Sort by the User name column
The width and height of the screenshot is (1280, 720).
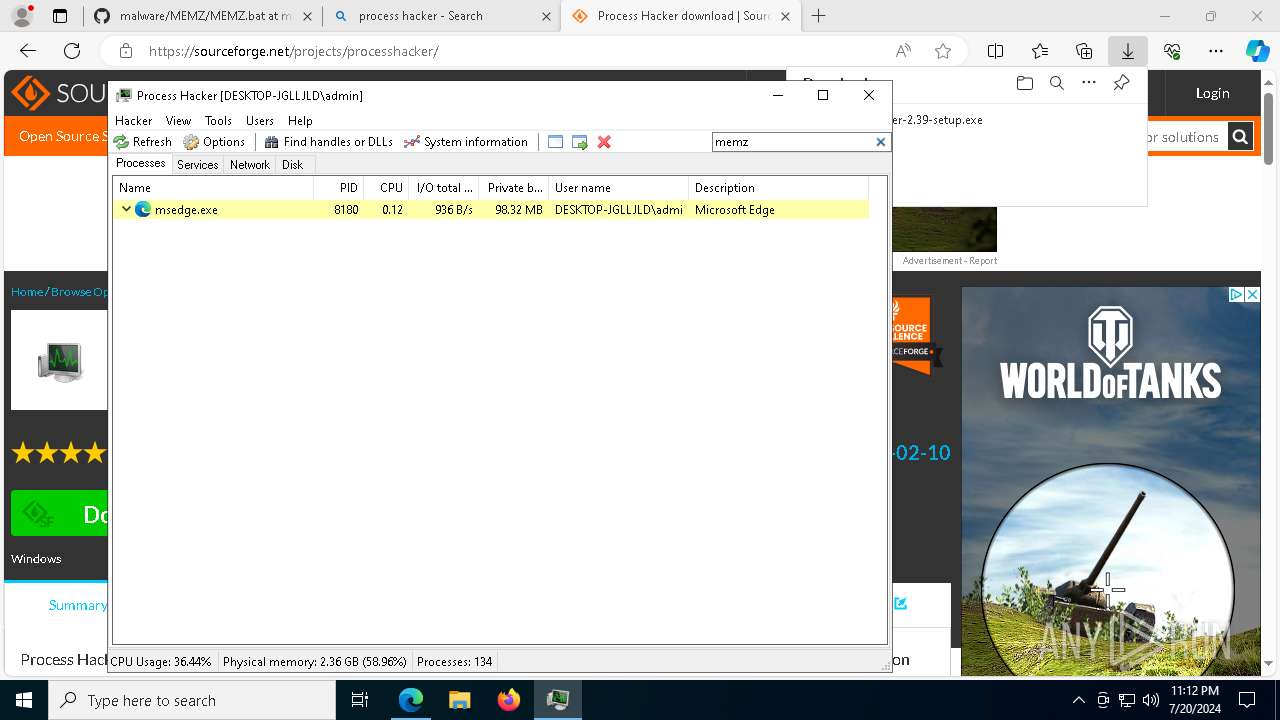coord(618,187)
